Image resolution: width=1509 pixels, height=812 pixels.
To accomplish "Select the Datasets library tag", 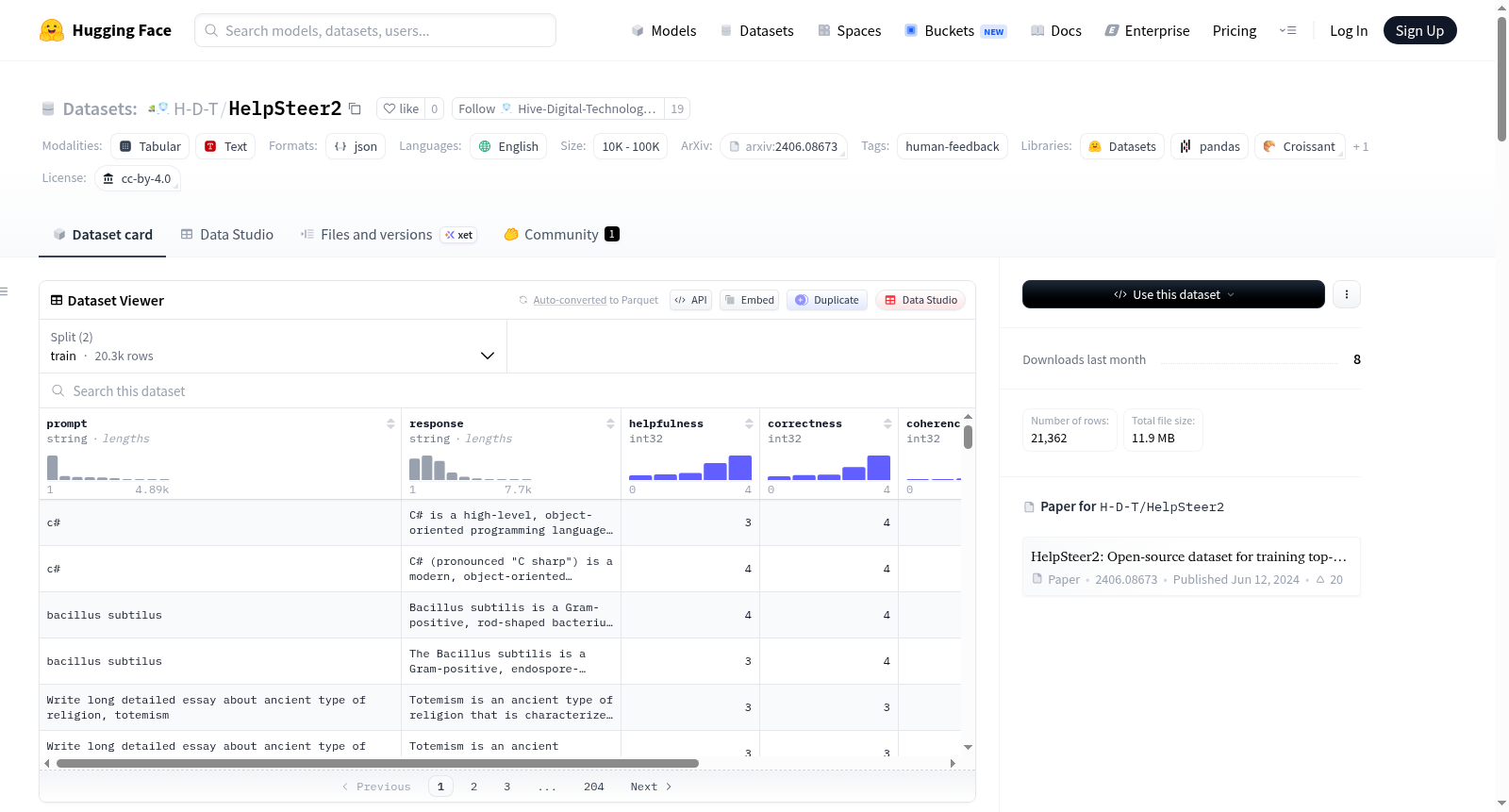I will coord(1122,146).
